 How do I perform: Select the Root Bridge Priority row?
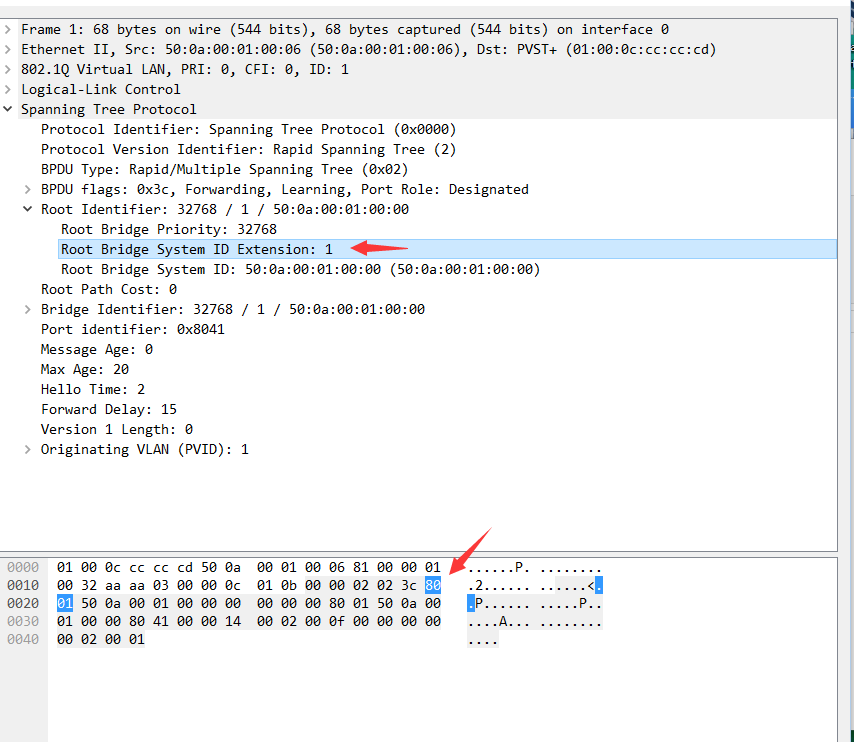(150, 229)
